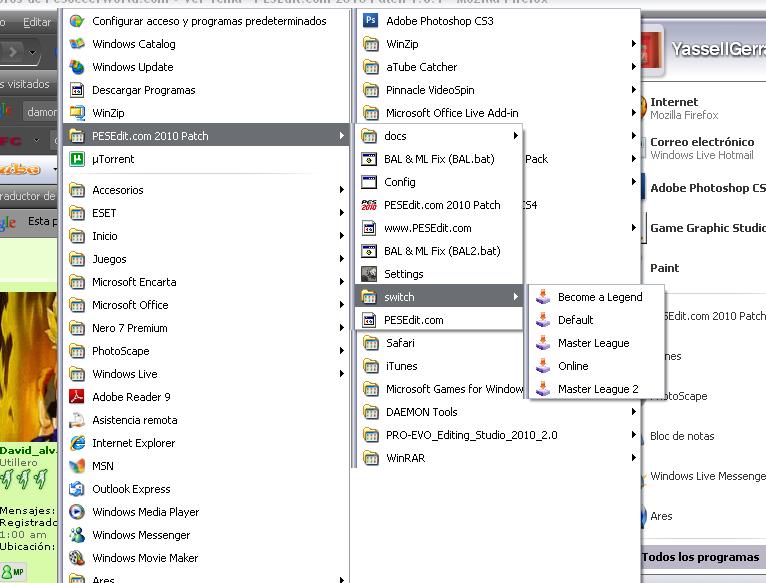The height and width of the screenshot is (583, 766).
Task: Launch Paint from Start menu list
Action: click(x=703, y=268)
